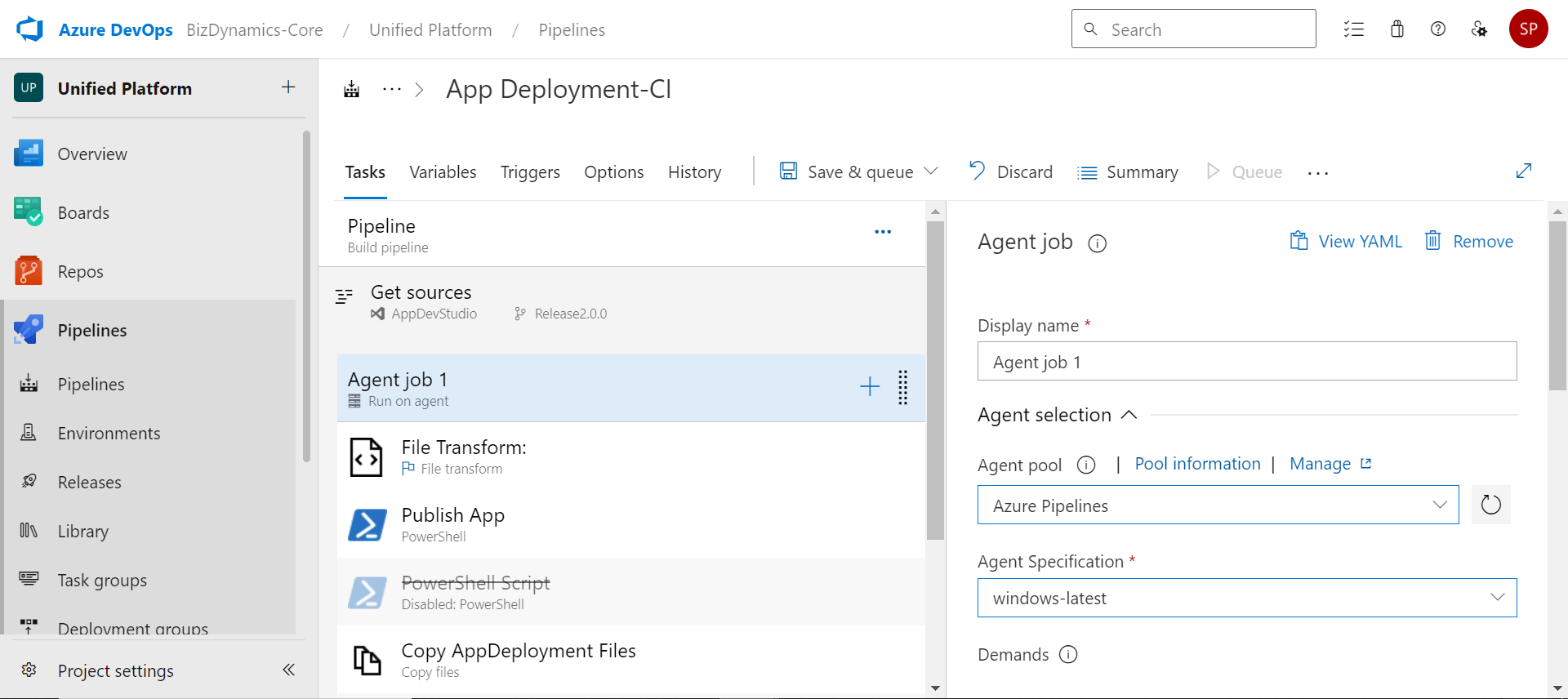Select the Agent job 1 row

click(630, 388)
